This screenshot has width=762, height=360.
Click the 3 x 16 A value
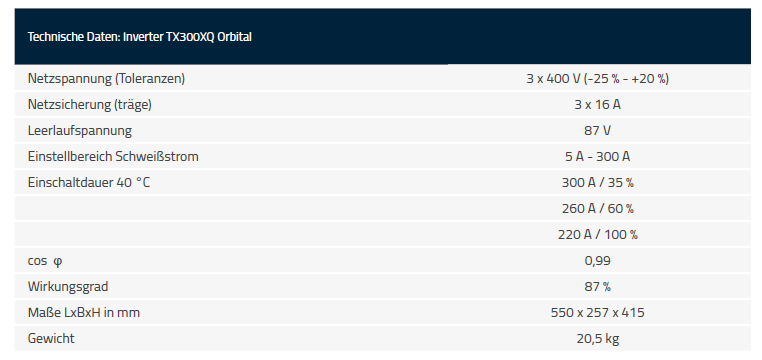pos(597,105)
